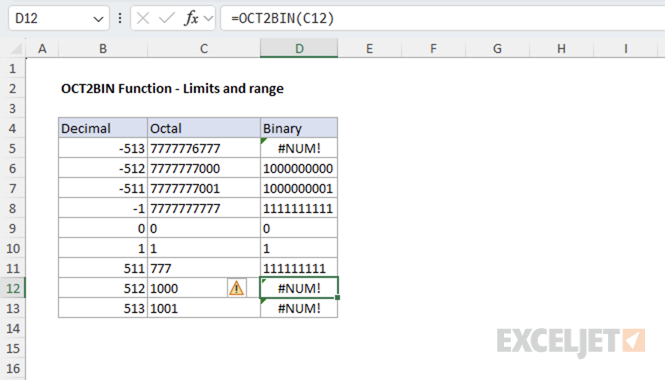
Task: Open the Name Box dropdown arrow
Action: [x=98, y=19]
